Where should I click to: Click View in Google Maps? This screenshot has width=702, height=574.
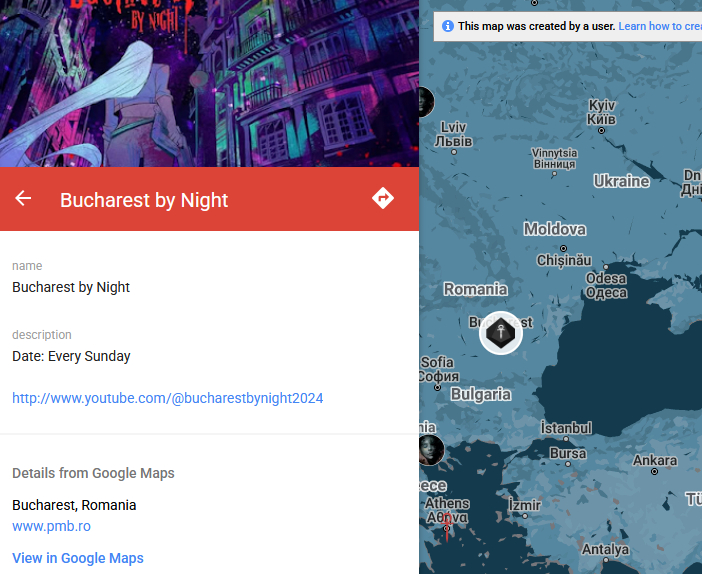click(78, 558)
